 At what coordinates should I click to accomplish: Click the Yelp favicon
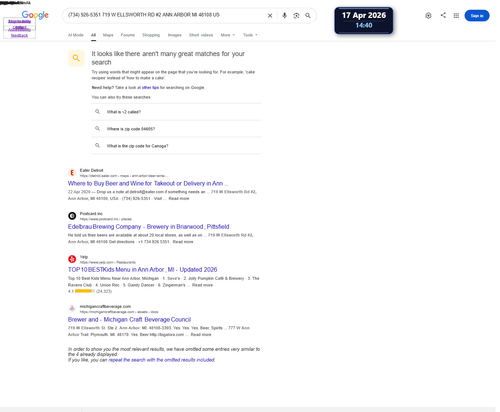click(72, 259)
